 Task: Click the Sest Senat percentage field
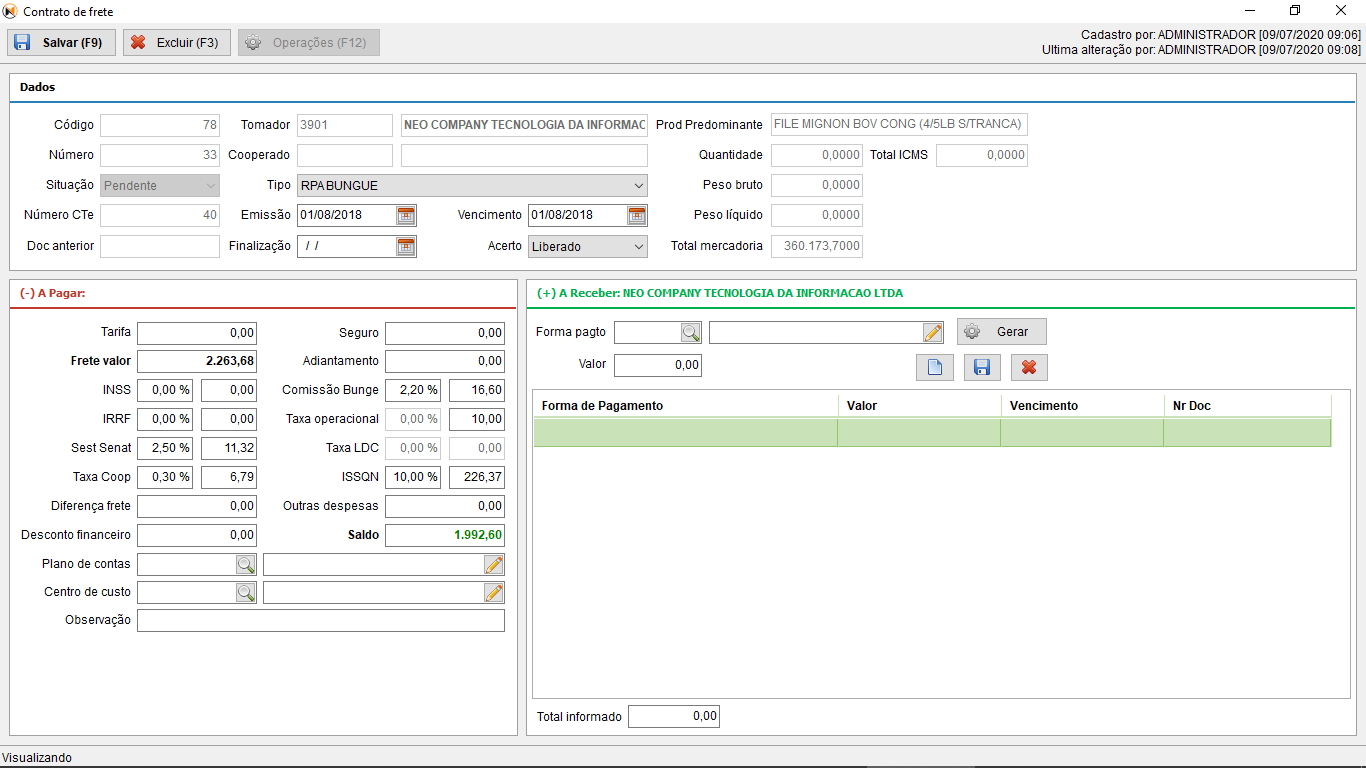click(165, 448)
